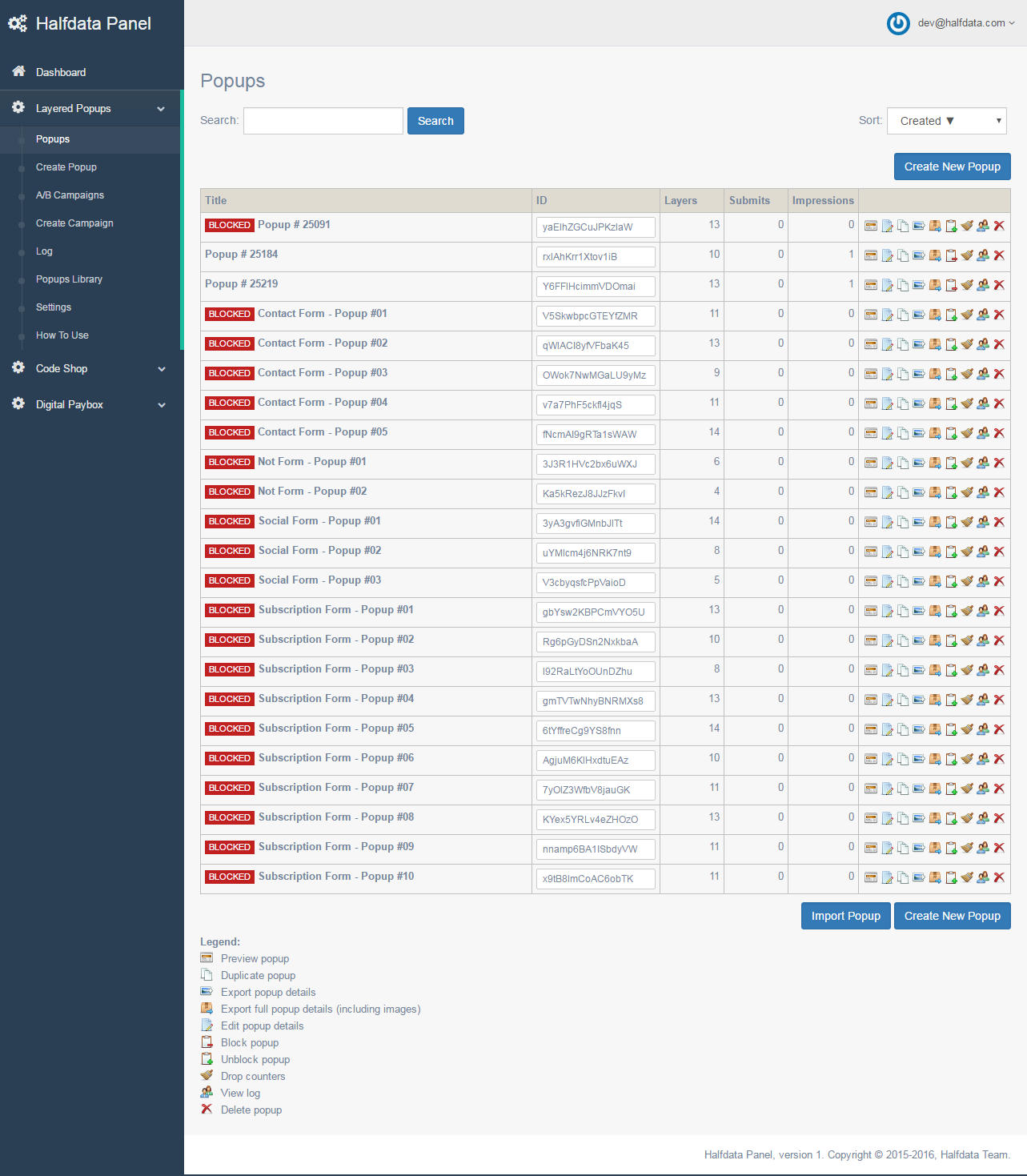This screenshot has height=1176, width=1027.
Task: Edit popup details for Popup # 25091
Action: pos(887,226)
